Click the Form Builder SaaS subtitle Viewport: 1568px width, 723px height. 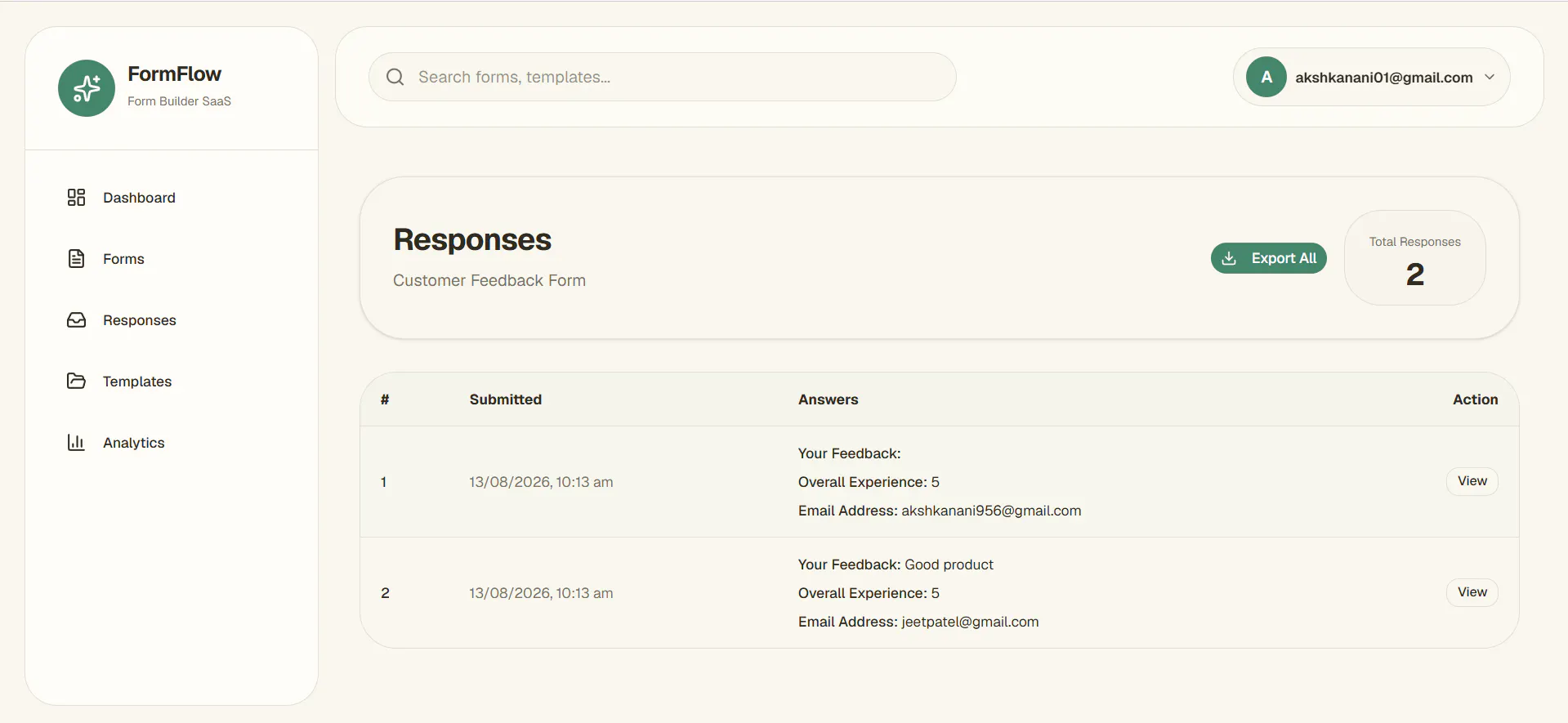(x=179, y=101)
